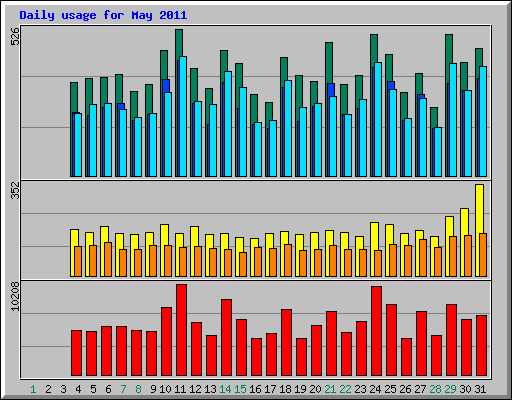
Task: Click day label 27
Action: tap(420, 389)
